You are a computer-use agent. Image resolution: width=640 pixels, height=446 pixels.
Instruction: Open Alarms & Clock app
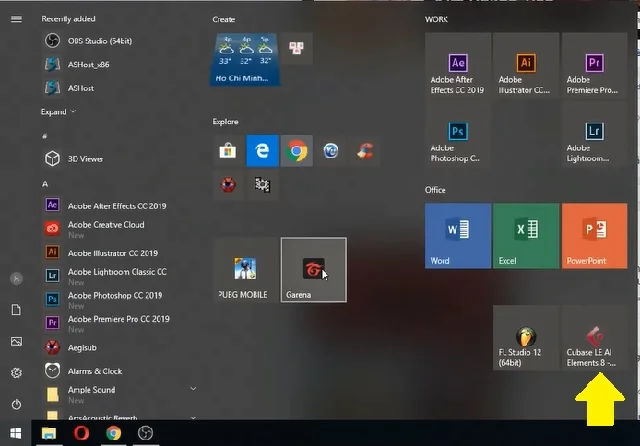118,371
